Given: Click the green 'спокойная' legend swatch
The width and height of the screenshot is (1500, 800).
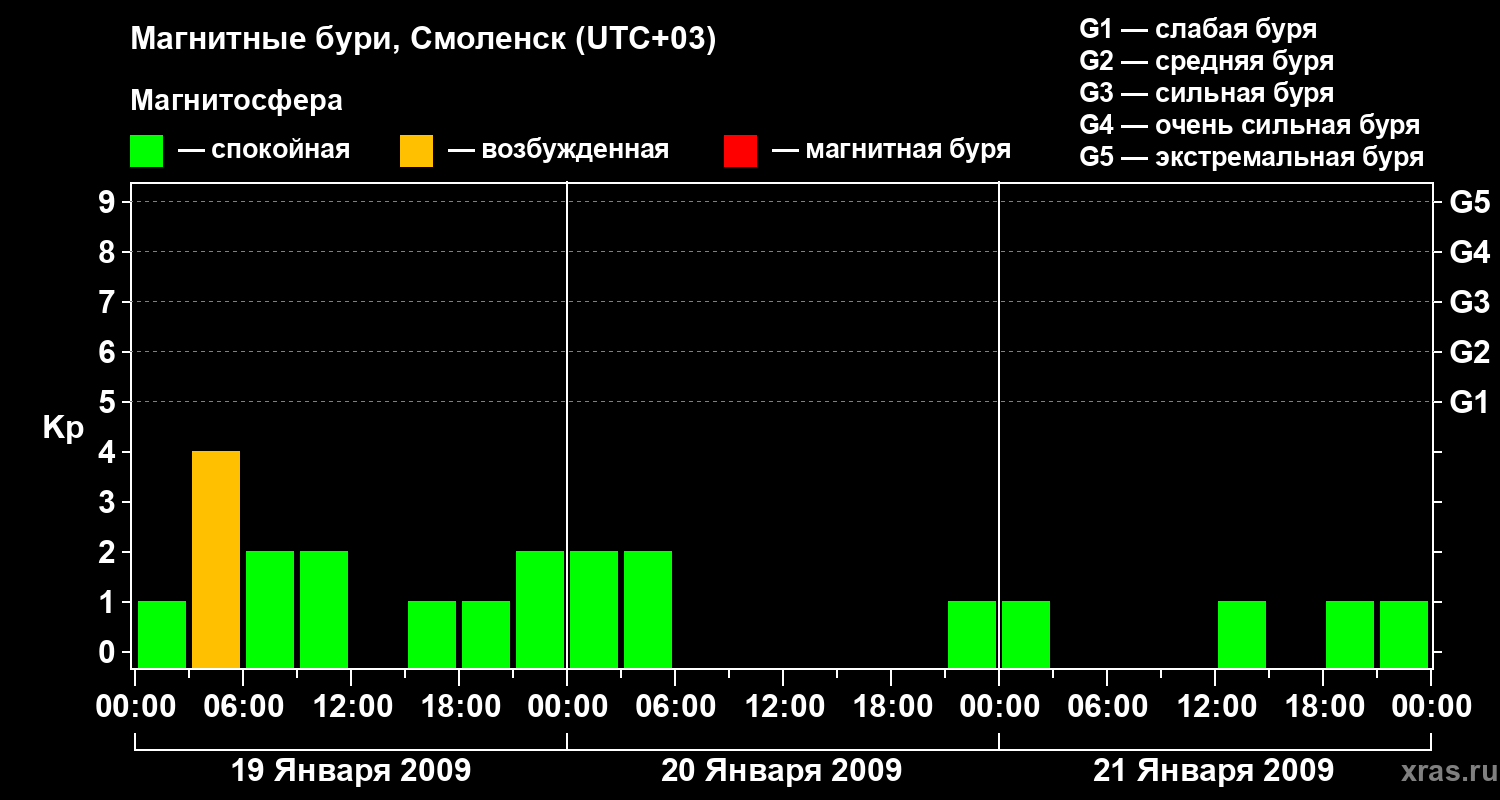Looking at the screenshot, I should [x=146, y=150].
